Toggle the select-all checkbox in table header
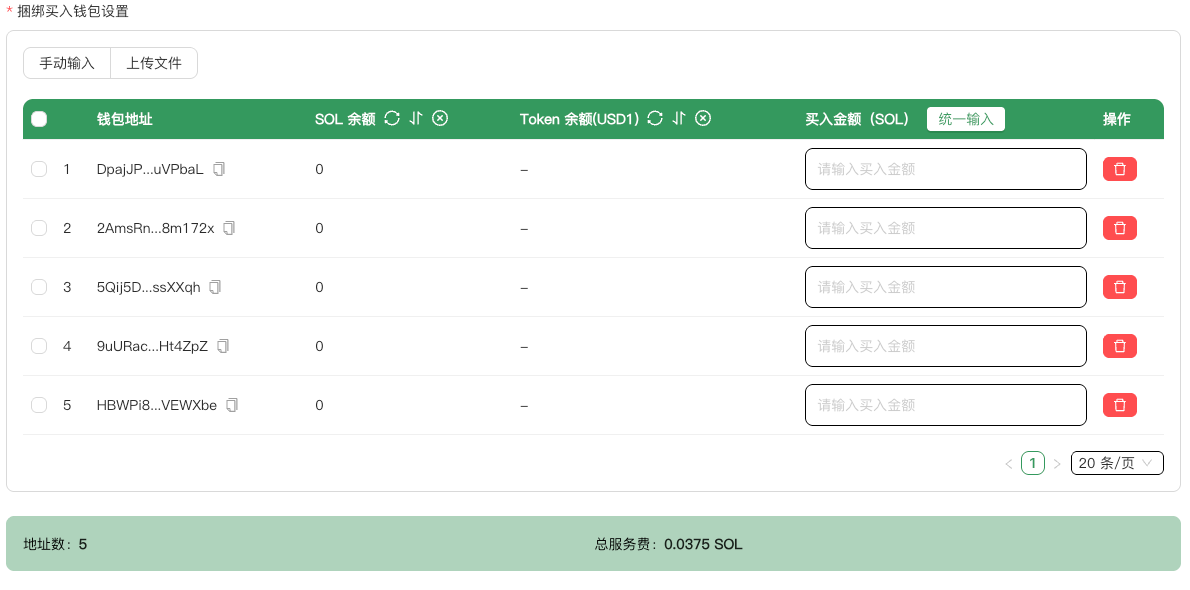Viewport: 1190px width, 590px height. click(x=39, y=119)
